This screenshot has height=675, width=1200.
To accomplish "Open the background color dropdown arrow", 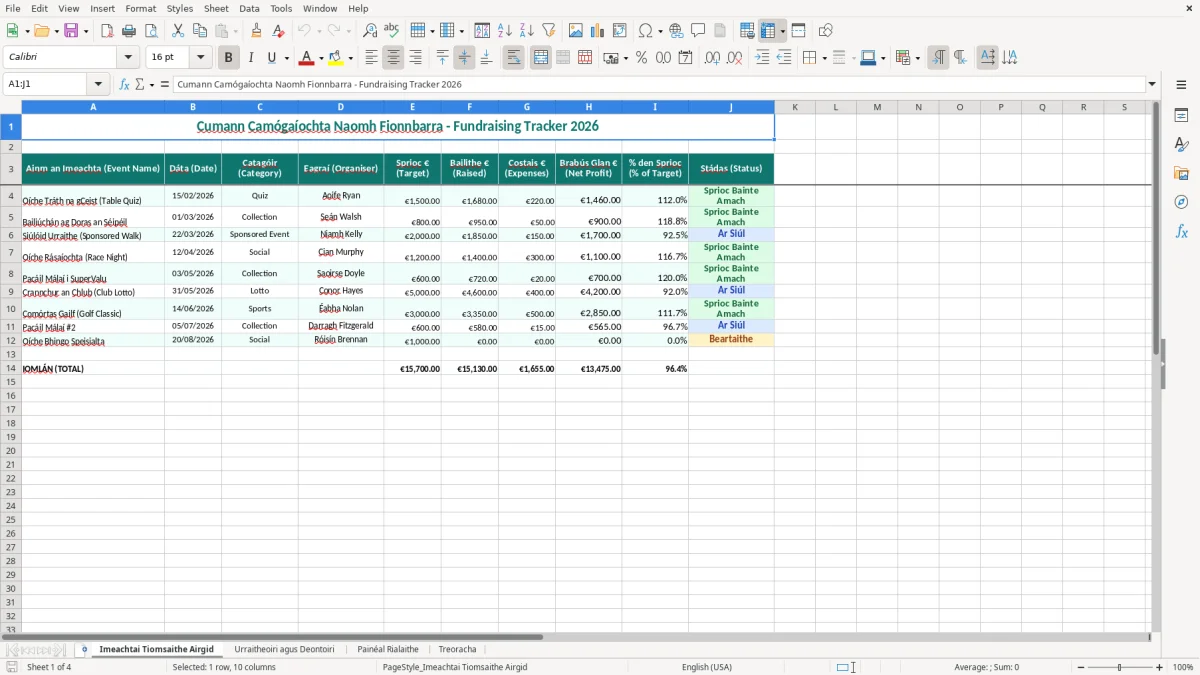I will [x=350, y=58].
